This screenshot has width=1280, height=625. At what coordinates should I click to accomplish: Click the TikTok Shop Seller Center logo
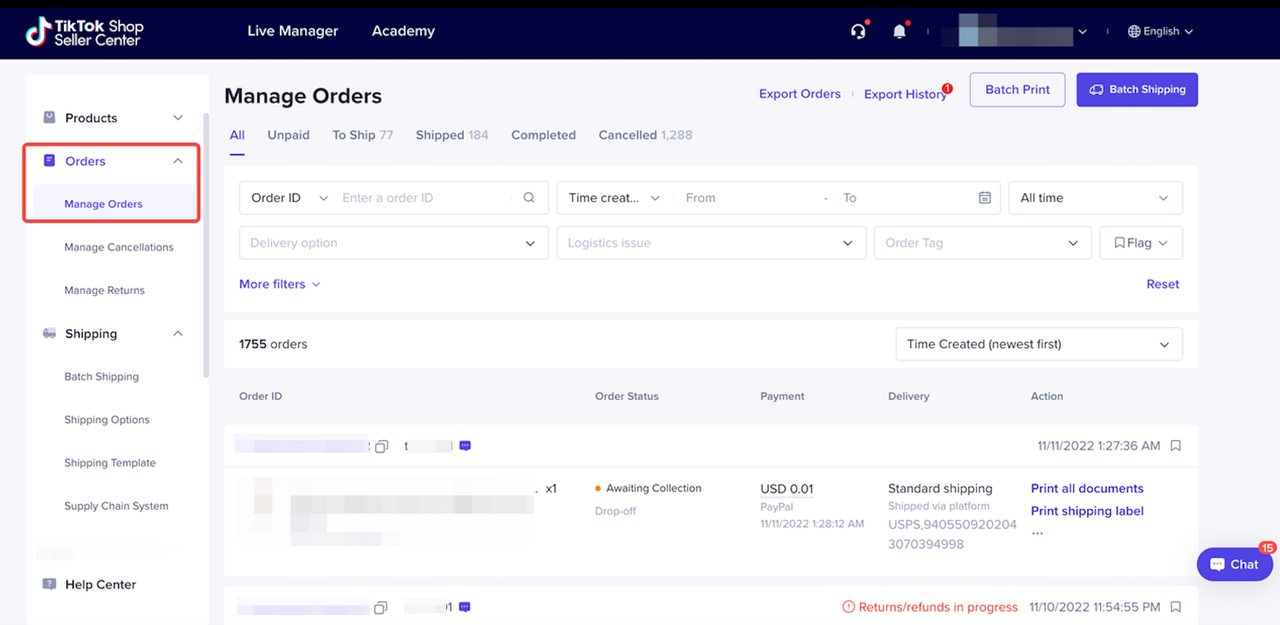[85, 32]
